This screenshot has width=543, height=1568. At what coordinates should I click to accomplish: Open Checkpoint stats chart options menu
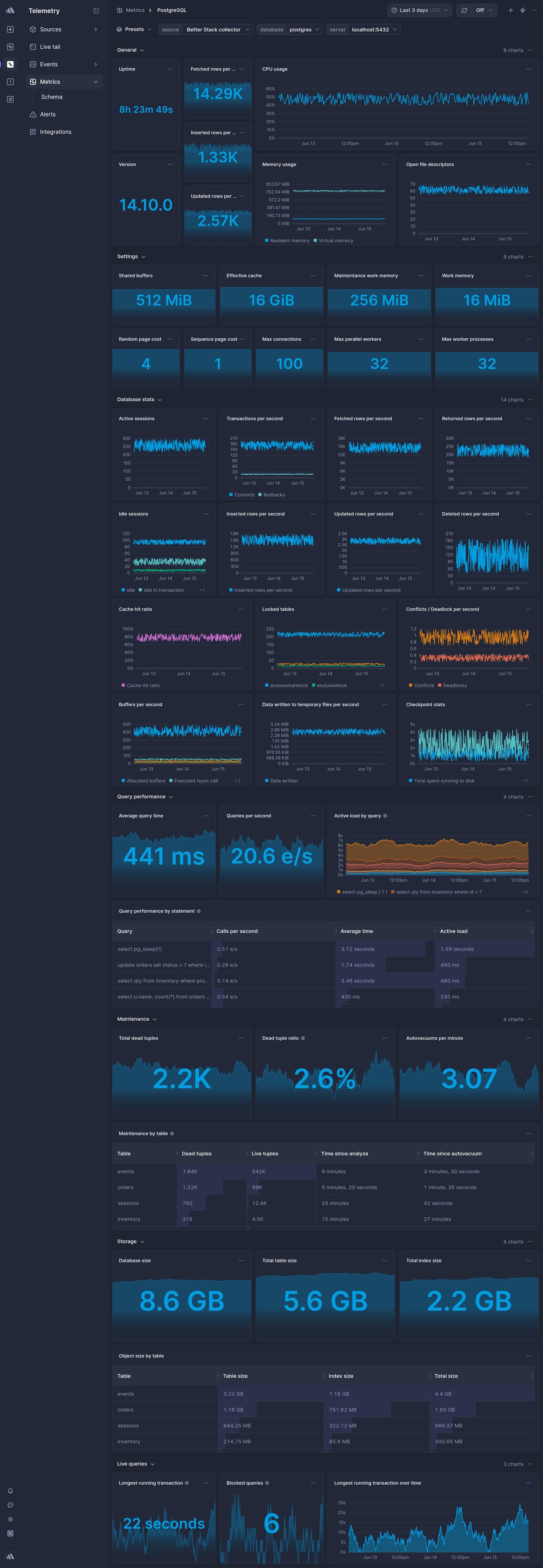[528, 704]
